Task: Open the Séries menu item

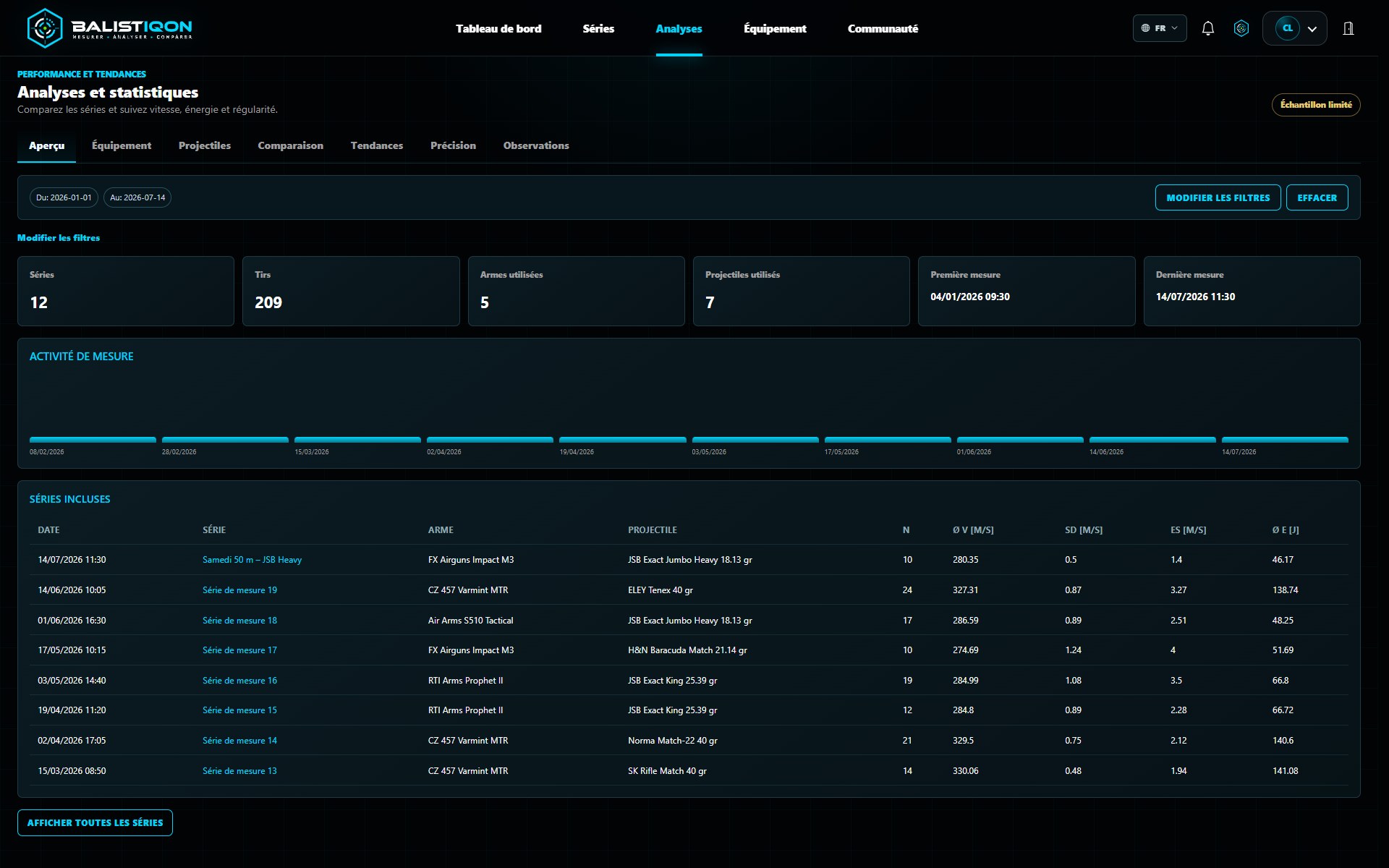Action: coord(598,28)
